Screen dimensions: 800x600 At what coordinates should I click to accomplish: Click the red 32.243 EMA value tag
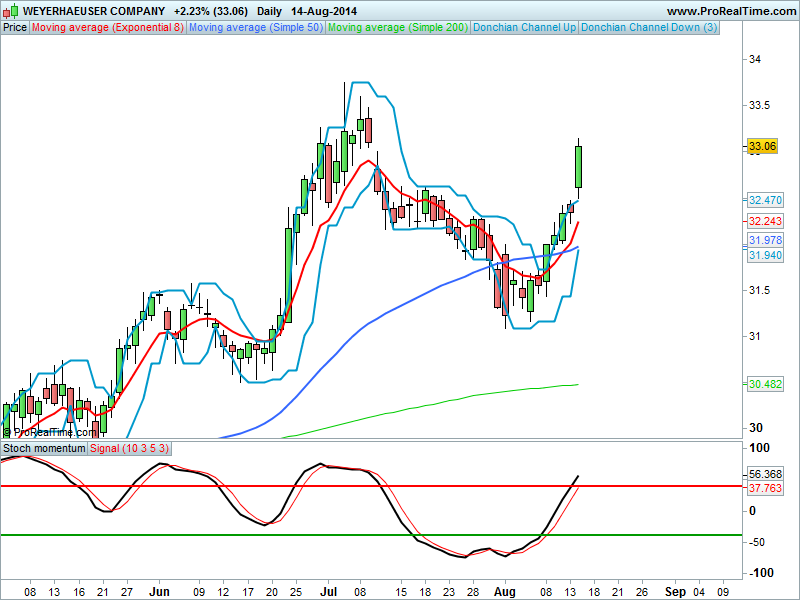click(x=765, y=221)
